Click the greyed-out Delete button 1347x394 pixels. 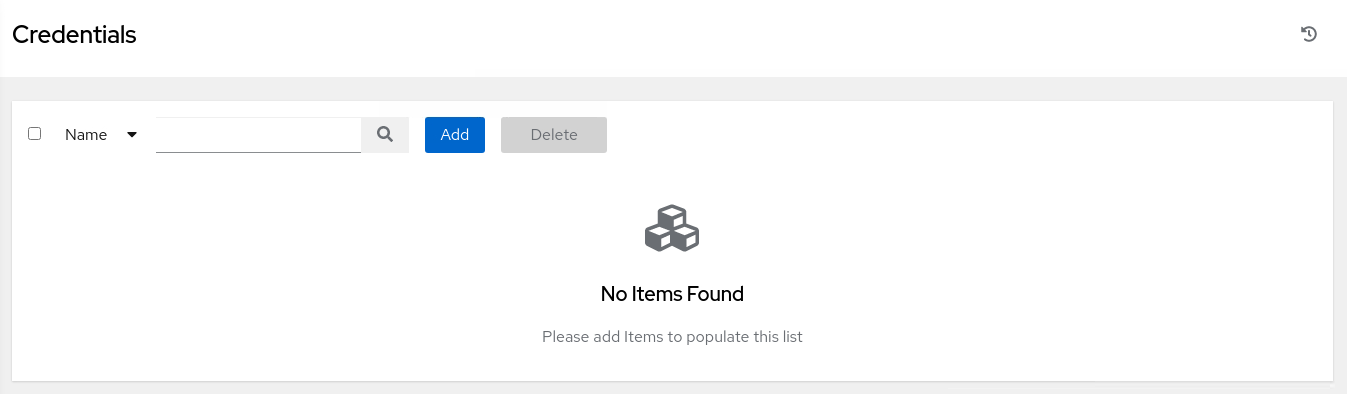pyautogui.click(x=554, y=135)
